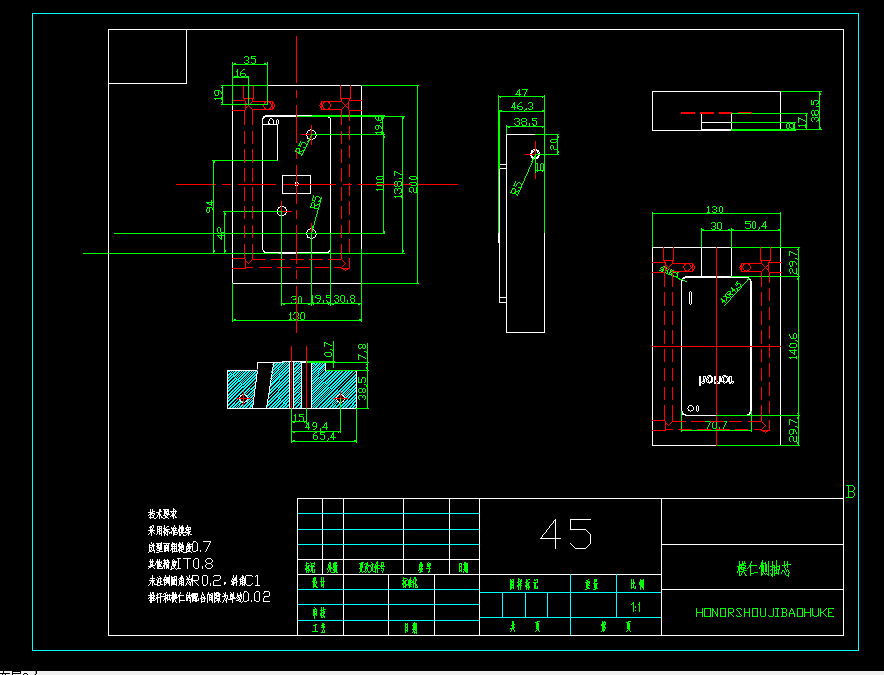Pick the "138.7" vertical dimension text
The image size is (884, 675).
[x=398, y=184]
